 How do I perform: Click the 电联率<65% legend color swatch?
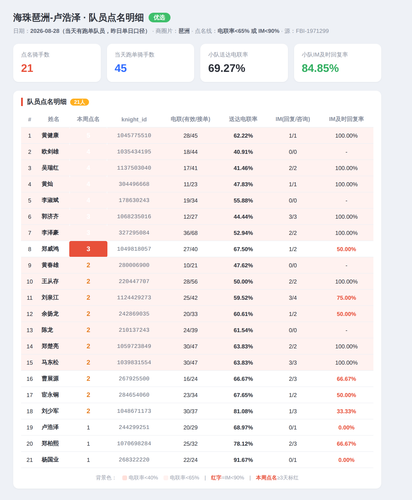point(166,478)
